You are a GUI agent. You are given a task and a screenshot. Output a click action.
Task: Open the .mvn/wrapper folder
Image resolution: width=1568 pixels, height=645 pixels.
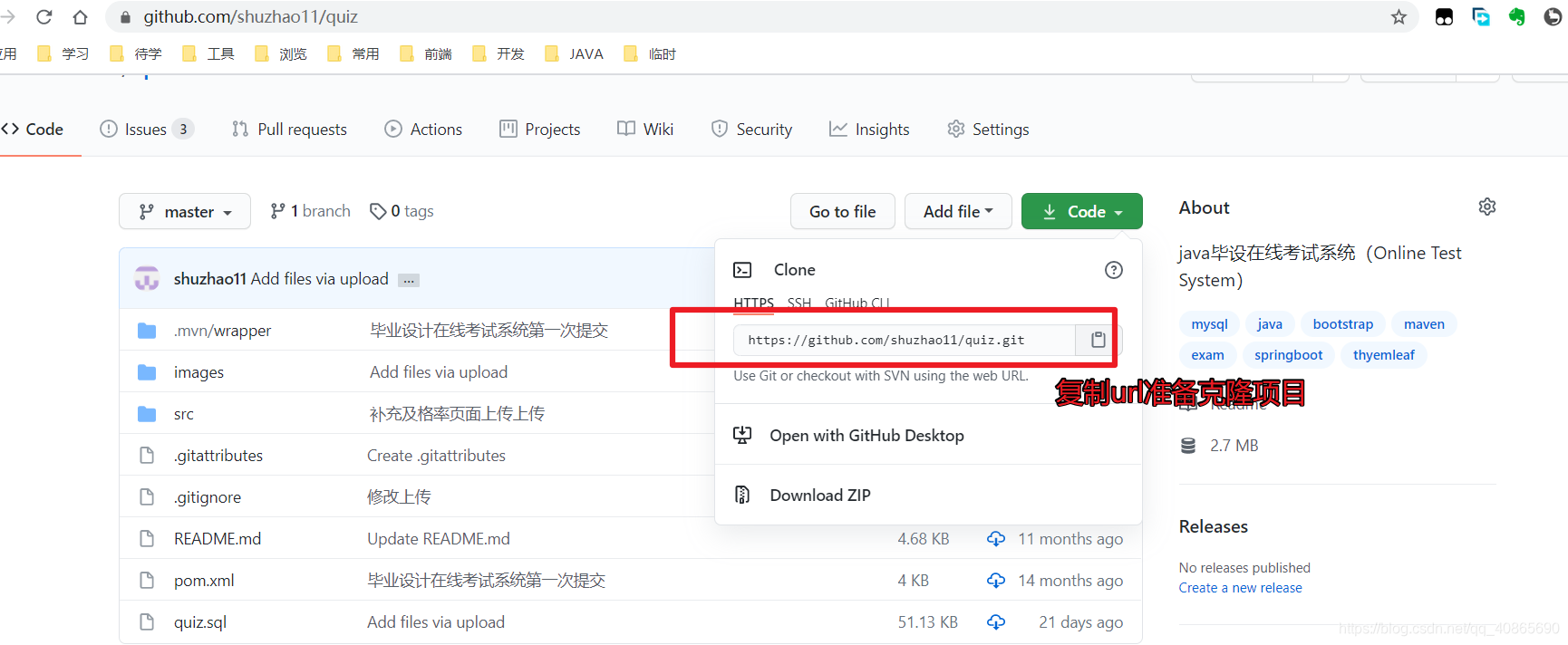[222, 331]
